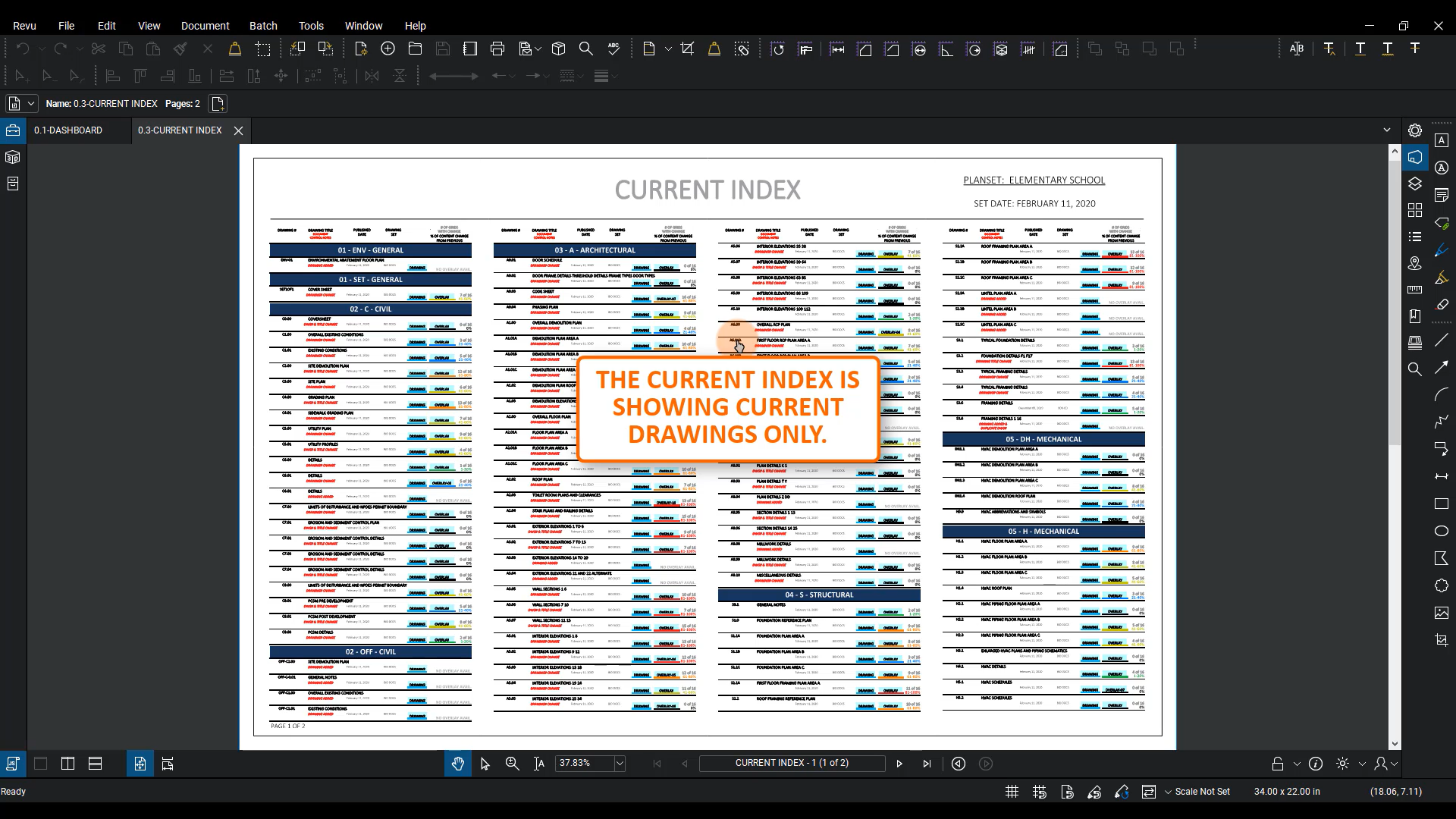Go to the next page
1456x819 pixels.
point(899,764)
